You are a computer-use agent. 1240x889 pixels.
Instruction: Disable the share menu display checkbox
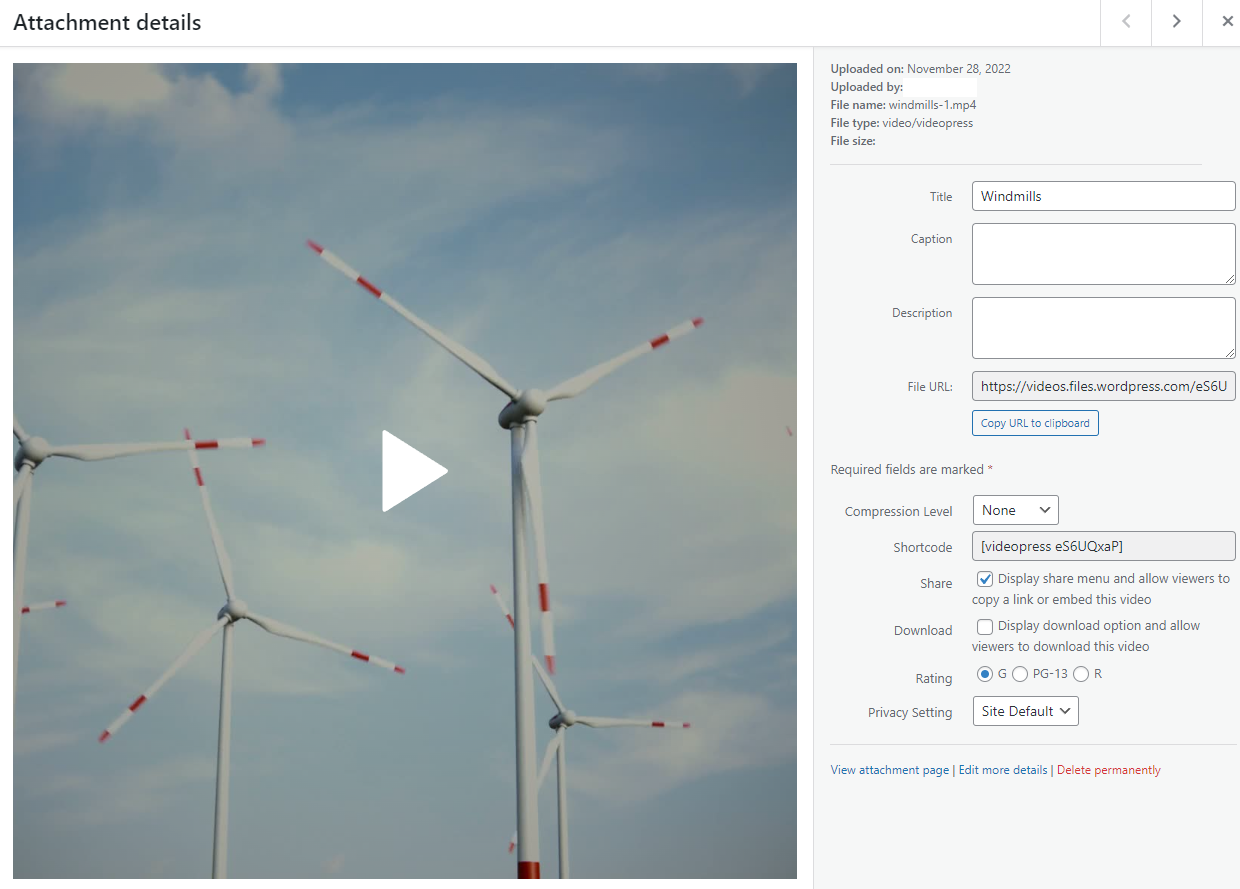[x=985, y=578]
